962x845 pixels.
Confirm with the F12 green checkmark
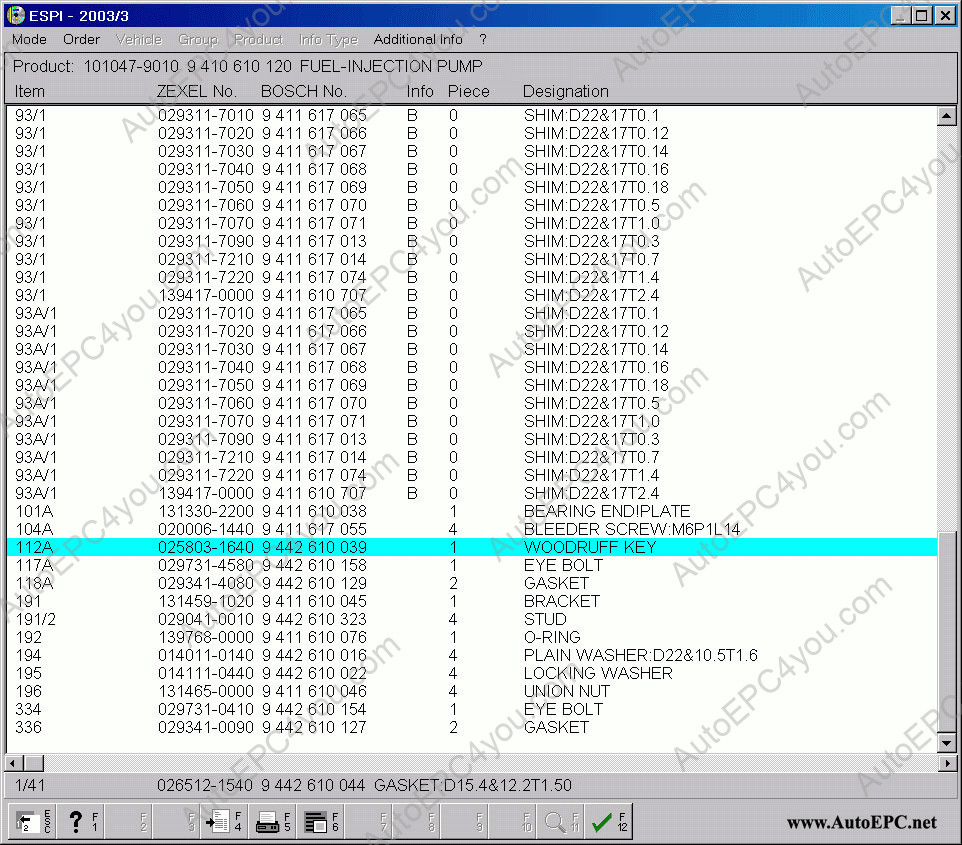[x=609, y=822]
